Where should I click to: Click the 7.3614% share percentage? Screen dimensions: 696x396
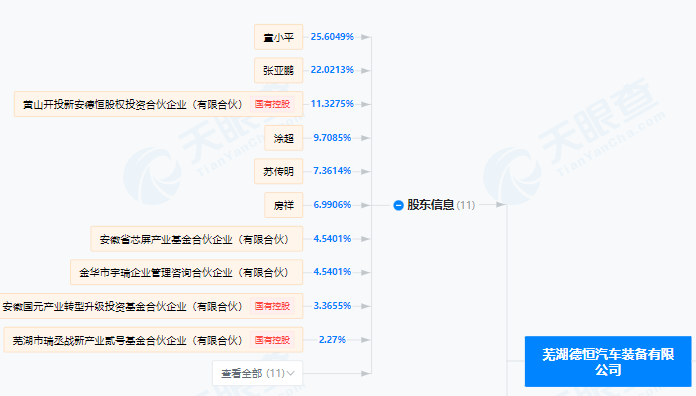pyautogui.click(x=332, y=171)
